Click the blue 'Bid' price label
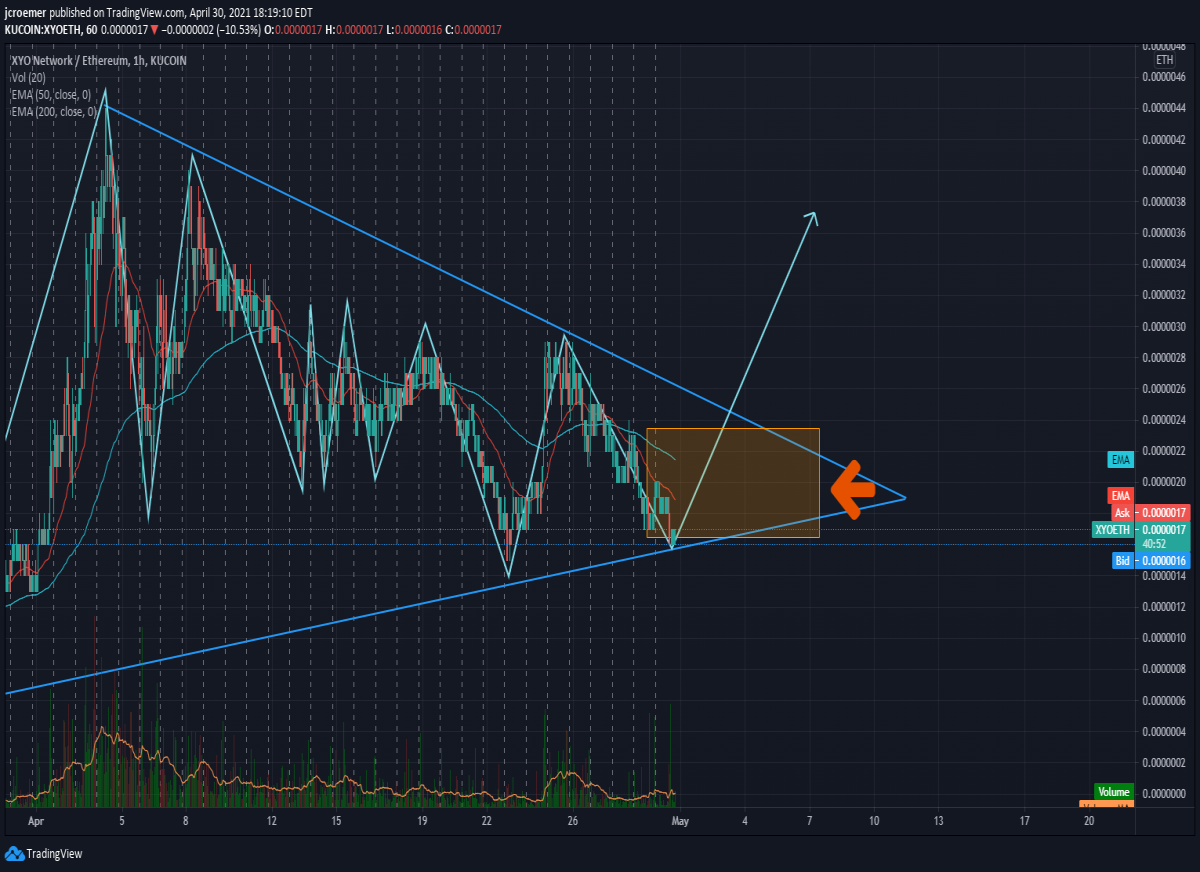Viewport: 1200px width, 872px height. [x=1123, y=561]
